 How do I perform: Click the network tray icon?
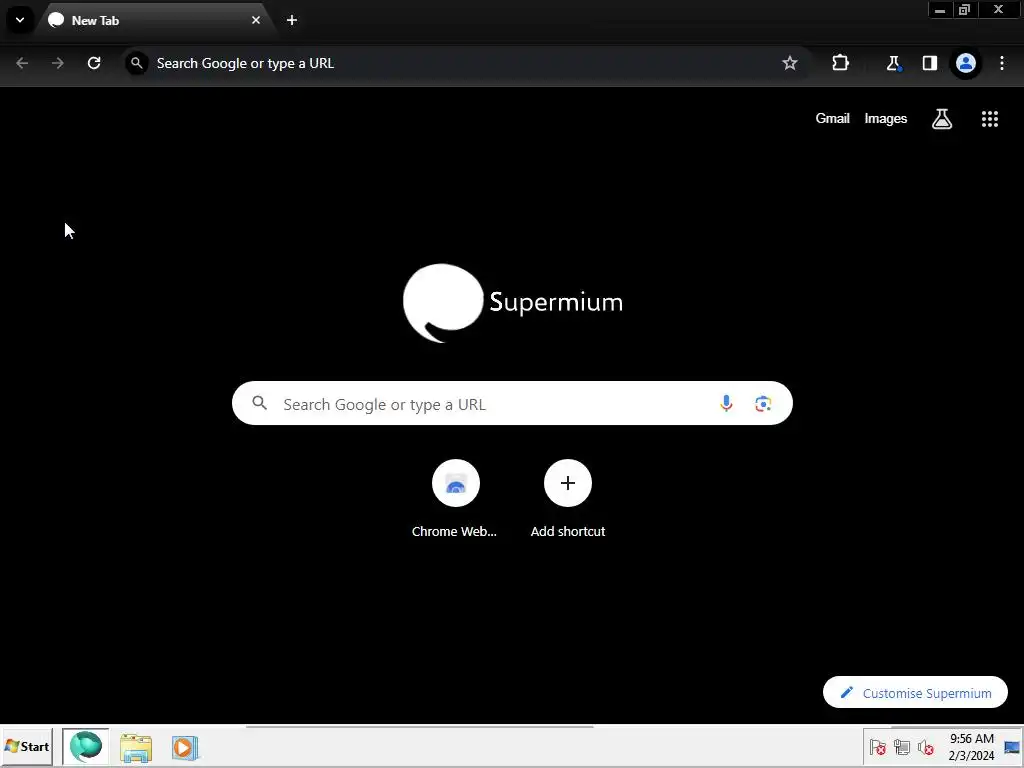(x=902, y=747)
